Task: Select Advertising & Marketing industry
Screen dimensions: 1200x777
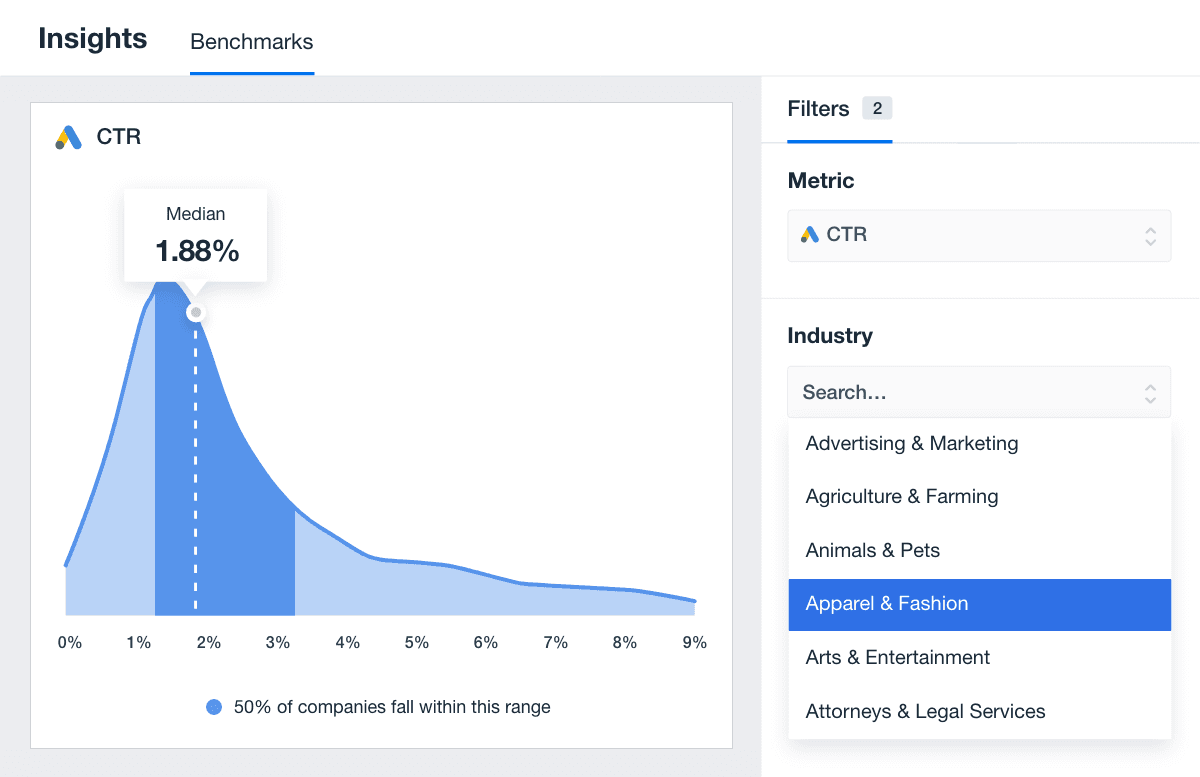Action: pos(912,443)
